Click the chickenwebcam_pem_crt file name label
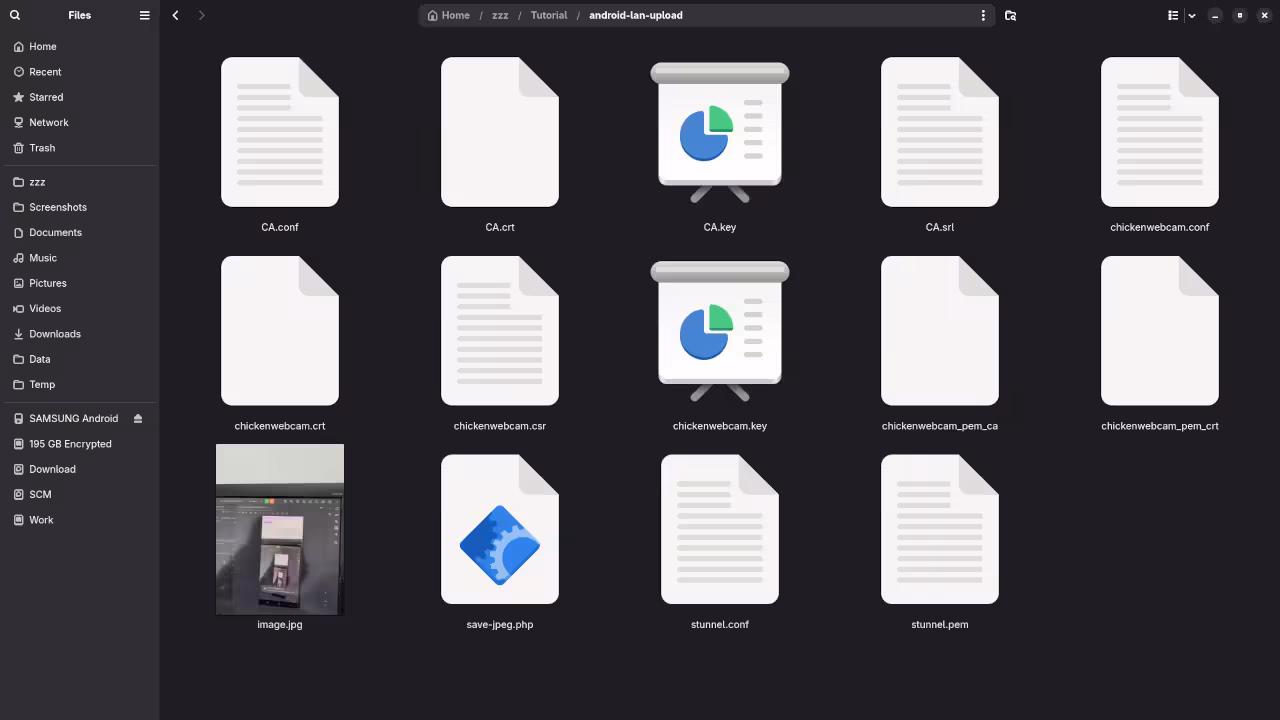 coord(1160,426)
